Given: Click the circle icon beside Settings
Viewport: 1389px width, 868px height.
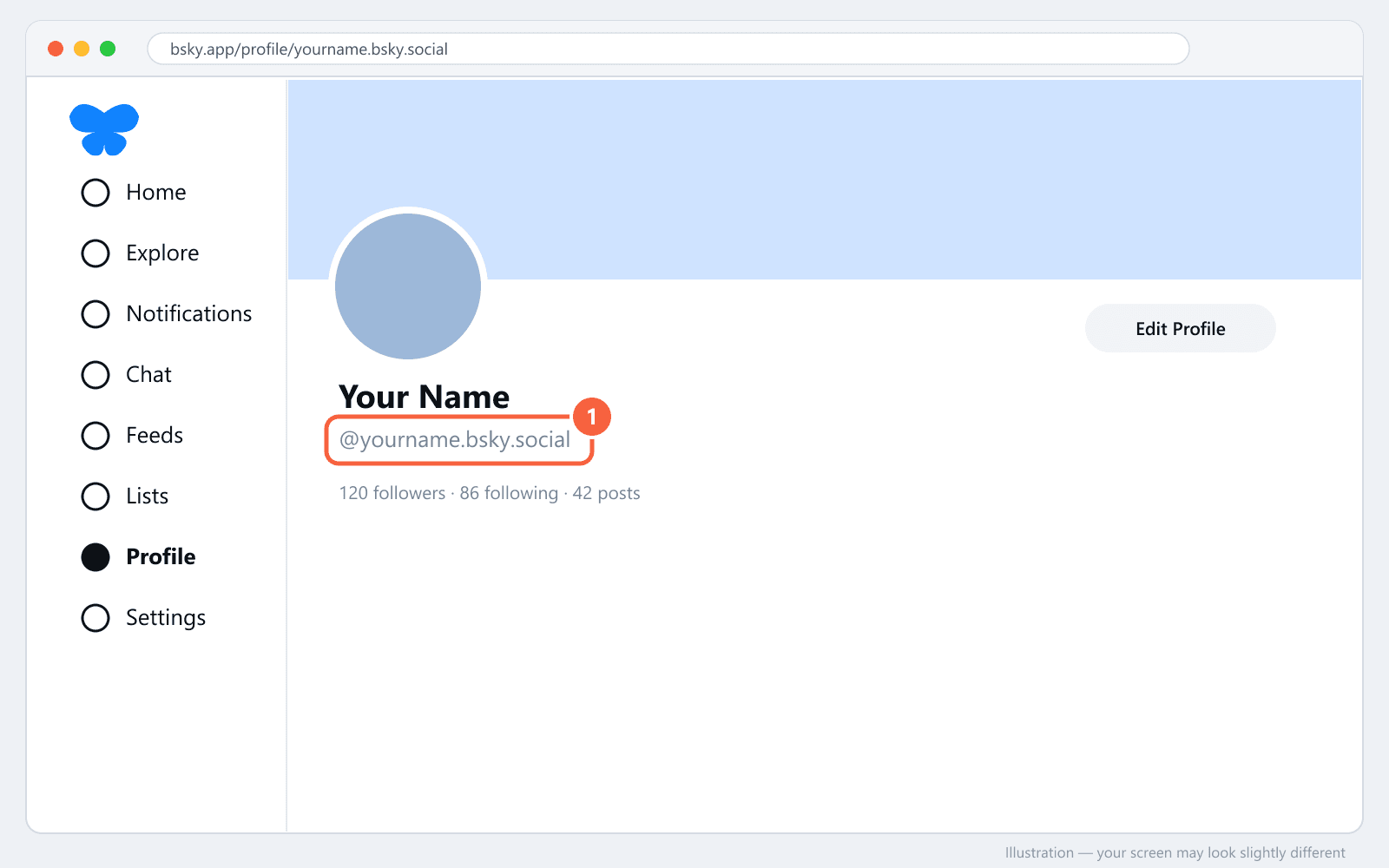Looking at the screenshot, I should [95, 618].
